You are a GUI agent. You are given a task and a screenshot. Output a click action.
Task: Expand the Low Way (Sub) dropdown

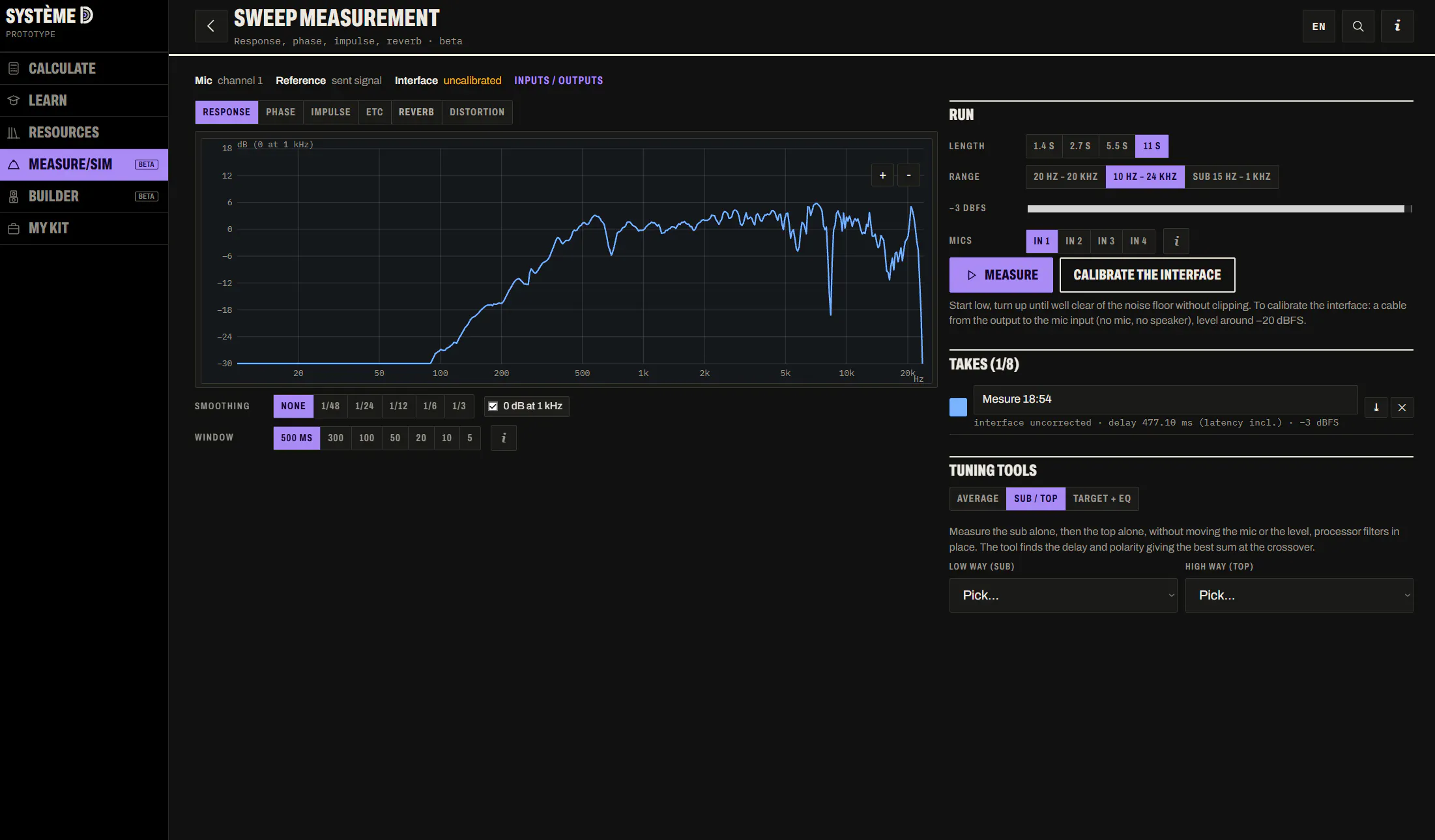1063,595
